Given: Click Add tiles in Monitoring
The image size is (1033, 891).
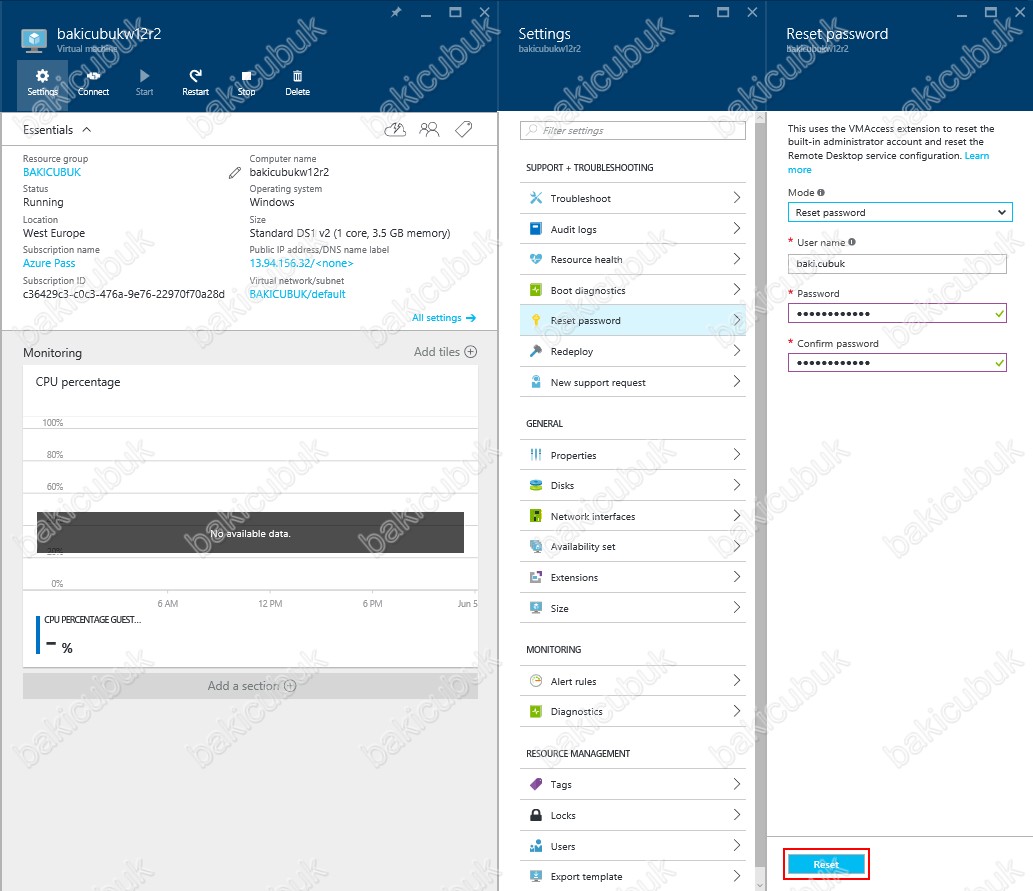Looking at the screenshot, I should (445, 352).
